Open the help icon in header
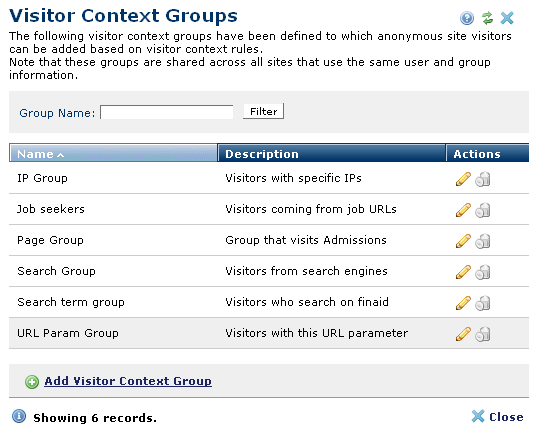This screenshot has width=535, height=436. [x=467, y=18]
